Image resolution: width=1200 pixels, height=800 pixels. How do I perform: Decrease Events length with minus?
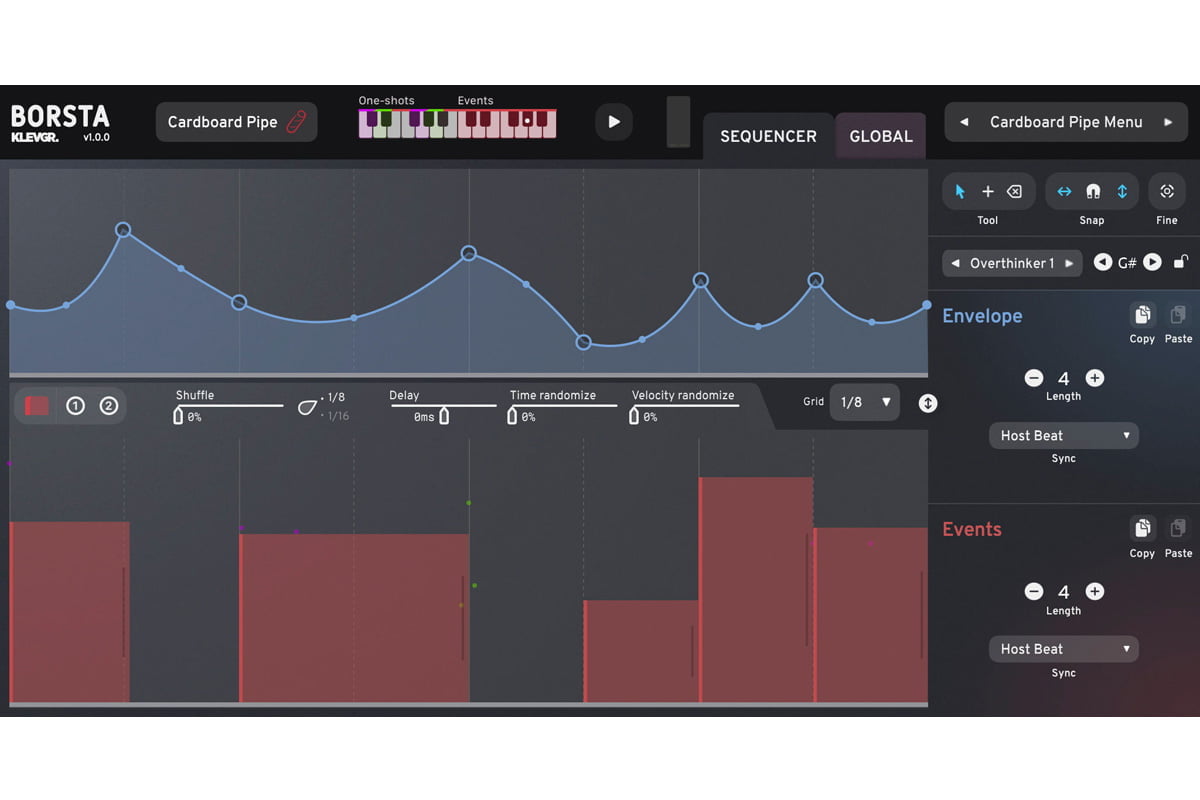click(x=1034, y=592)
